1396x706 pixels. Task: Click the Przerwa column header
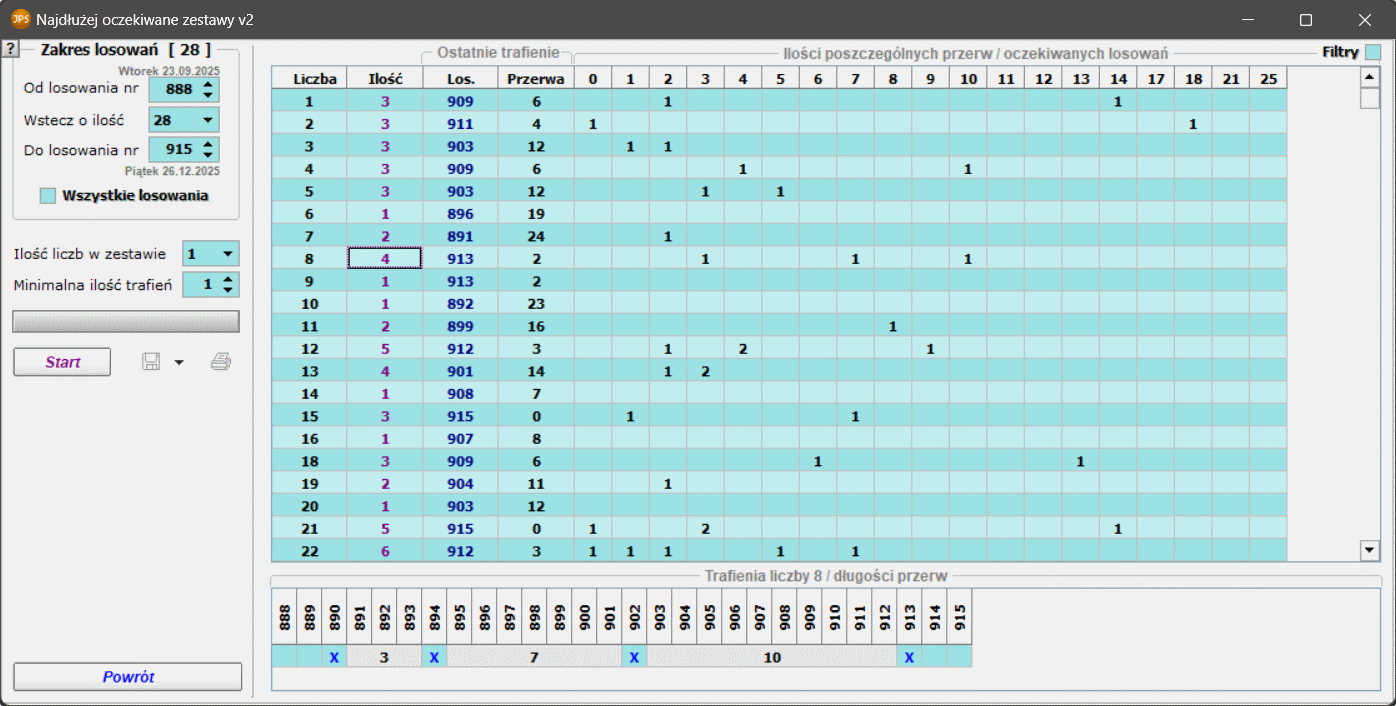point(535,78)
